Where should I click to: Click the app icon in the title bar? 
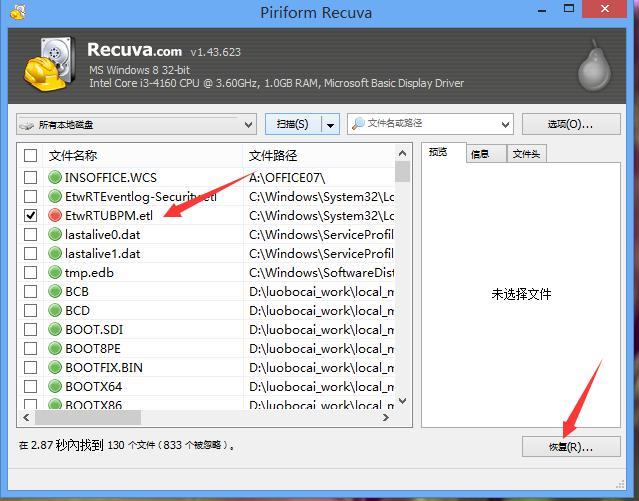(13, 11)
